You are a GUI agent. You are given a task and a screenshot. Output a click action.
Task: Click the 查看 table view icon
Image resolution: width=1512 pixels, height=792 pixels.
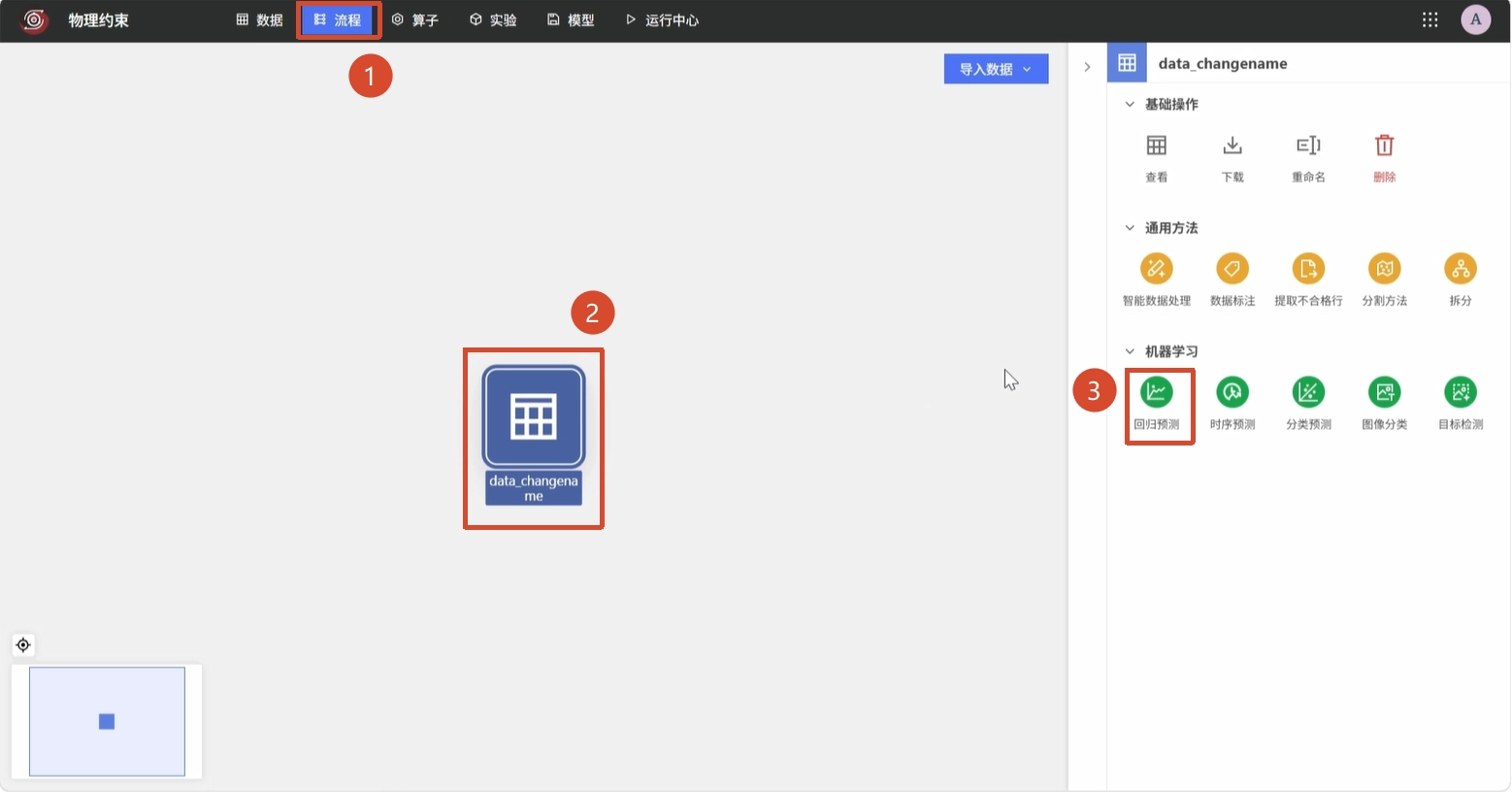pos(1156,146)
